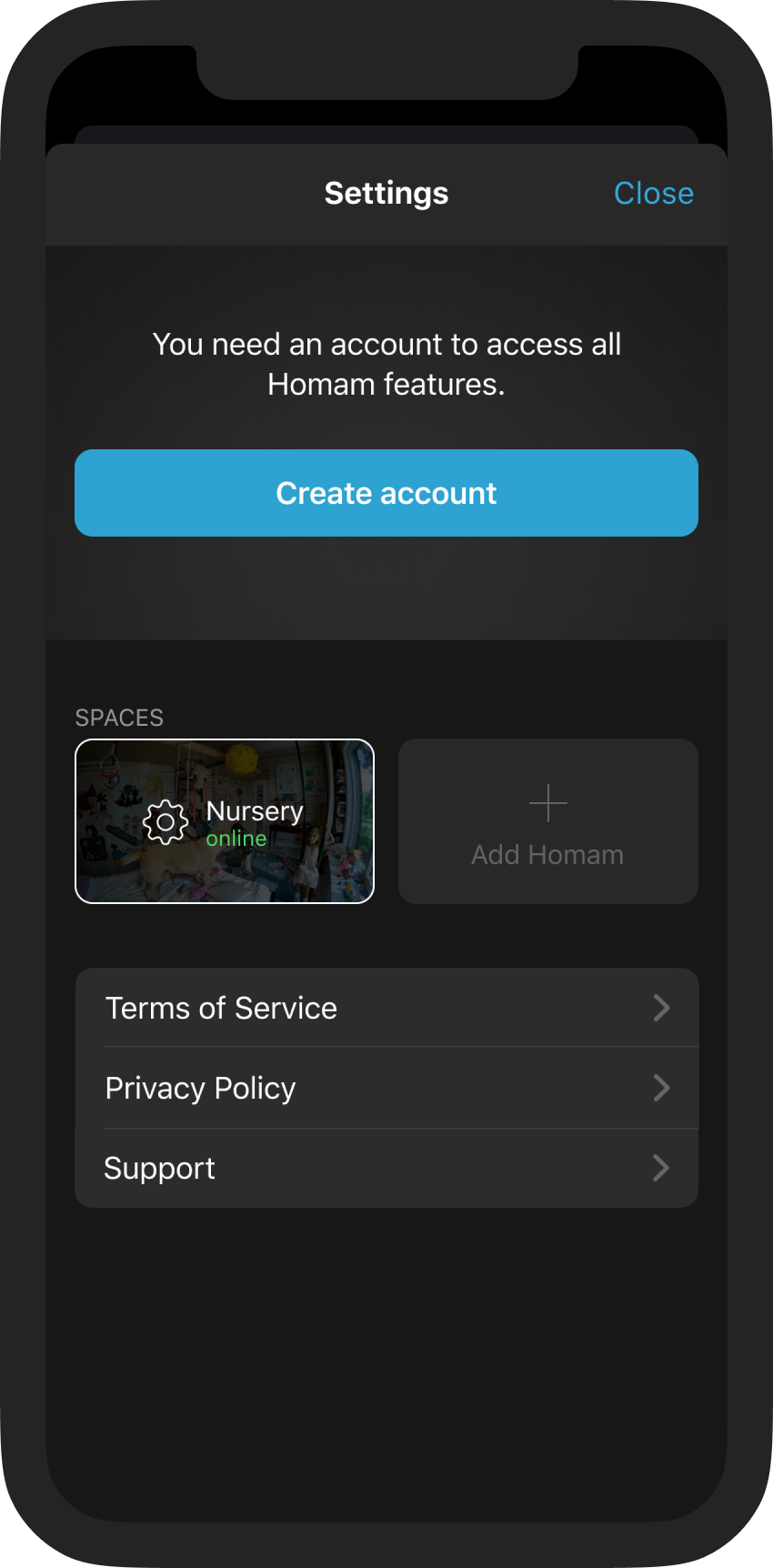Screen dimensions: 773x1568
Task: Open the Nursery camera space tile
Action: (x=225, y=821)
